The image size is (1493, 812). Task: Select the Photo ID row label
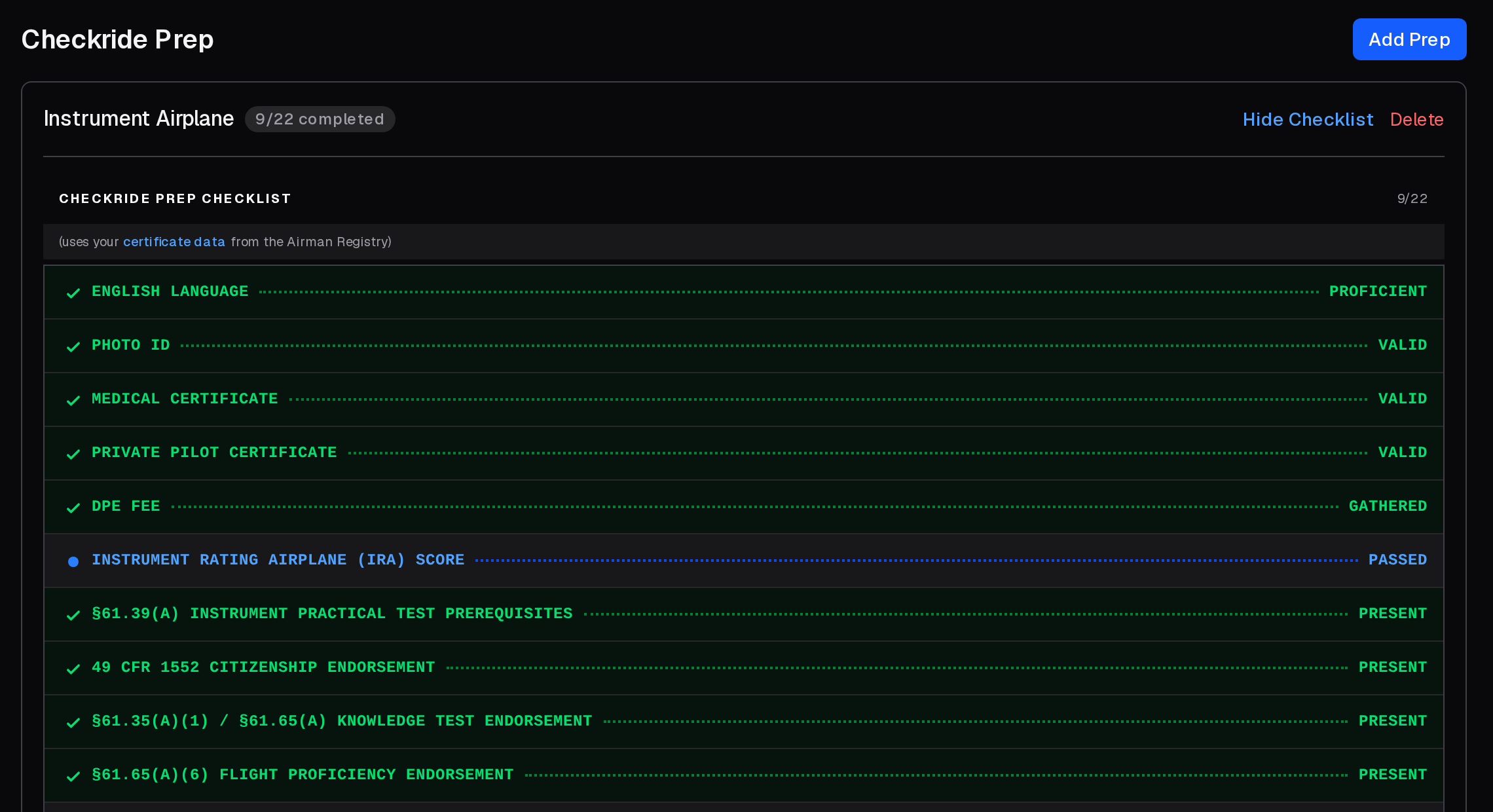[x=130, y=345]
